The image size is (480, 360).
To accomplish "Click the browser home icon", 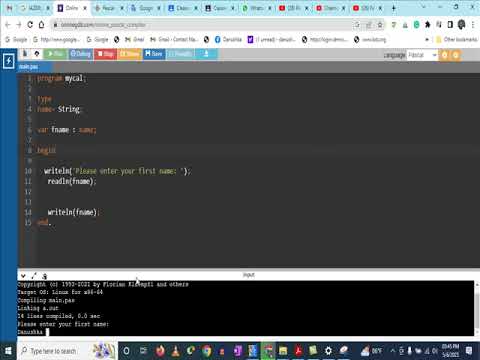I will 42,25.
